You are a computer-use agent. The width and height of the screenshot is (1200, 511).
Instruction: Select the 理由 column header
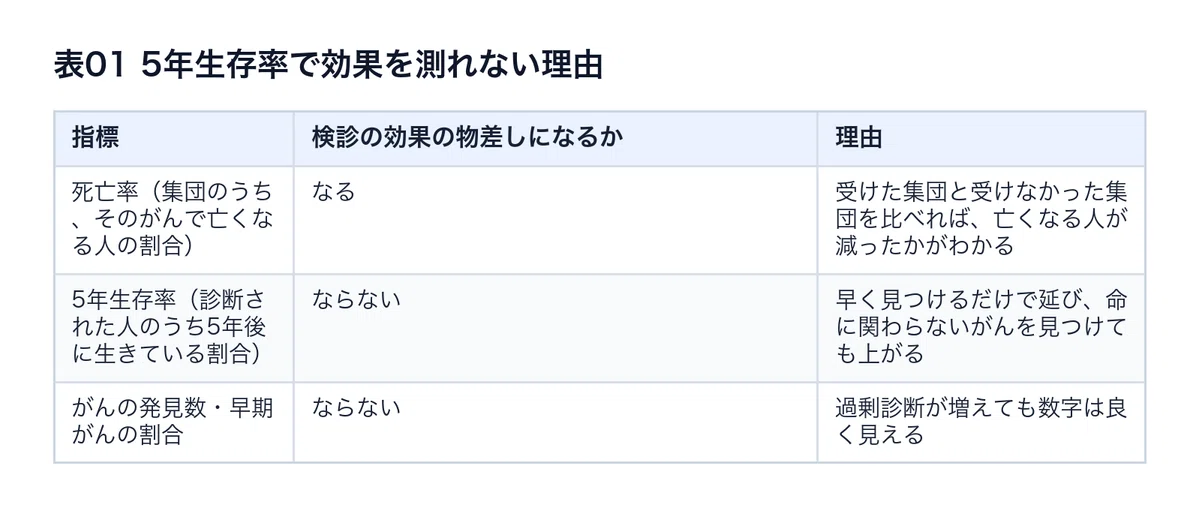pos(981,138)
